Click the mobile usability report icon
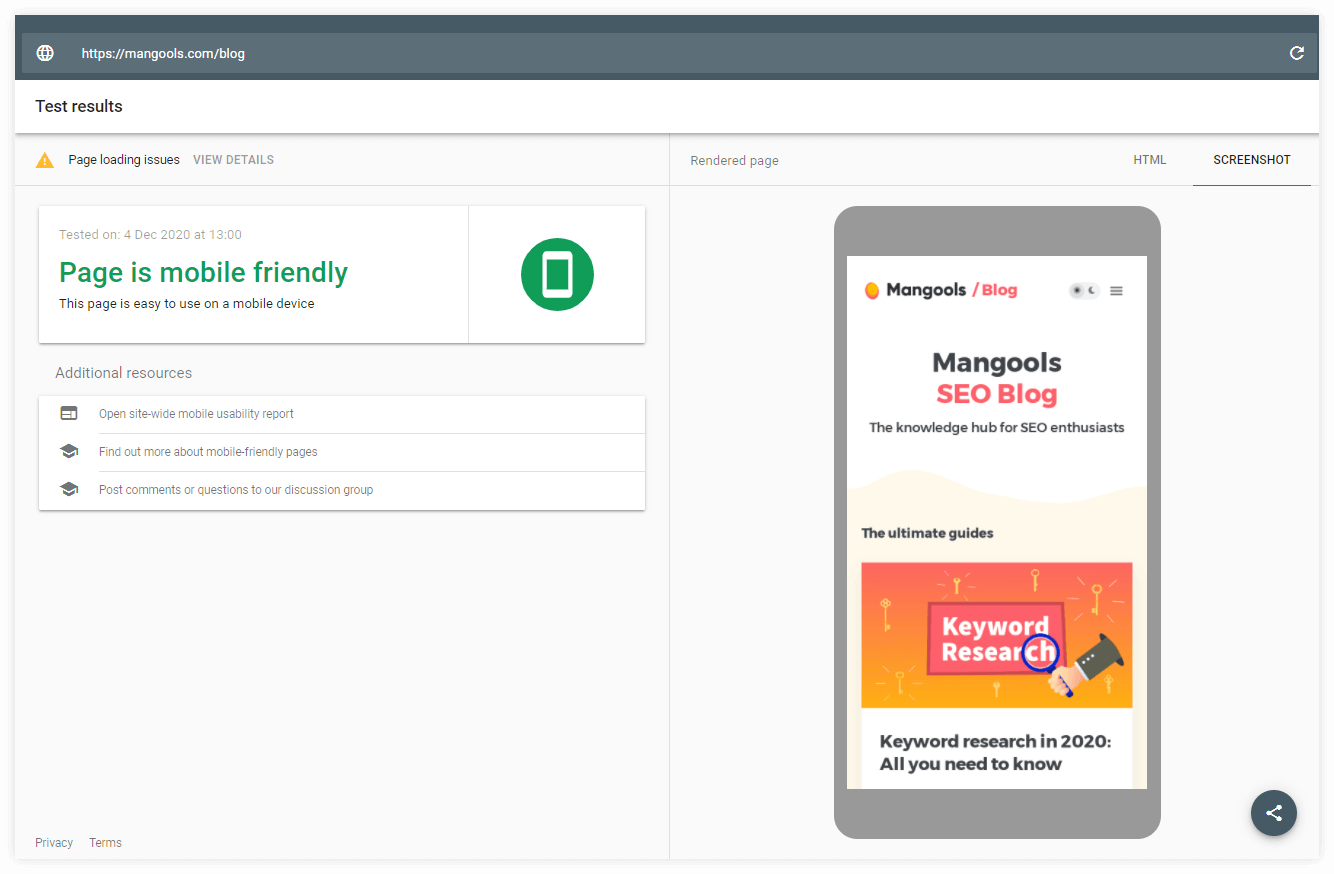This screenshot has height=874, width=1334. point(69,414)
